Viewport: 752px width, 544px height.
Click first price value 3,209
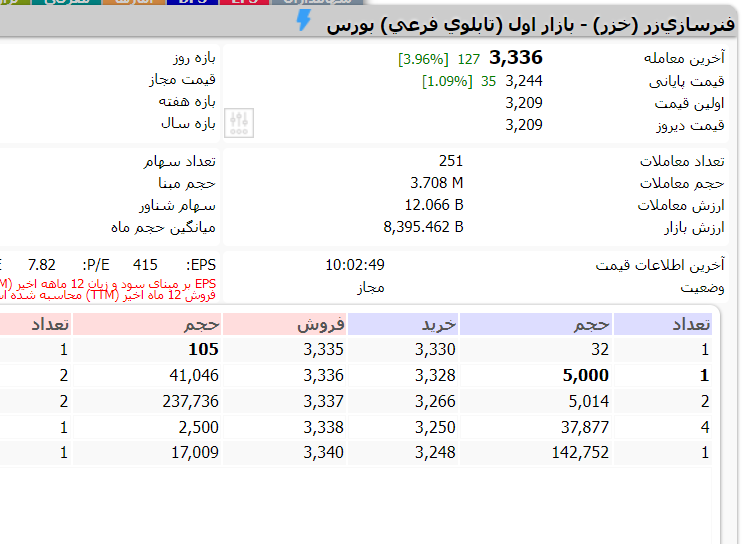coord(524,103)
